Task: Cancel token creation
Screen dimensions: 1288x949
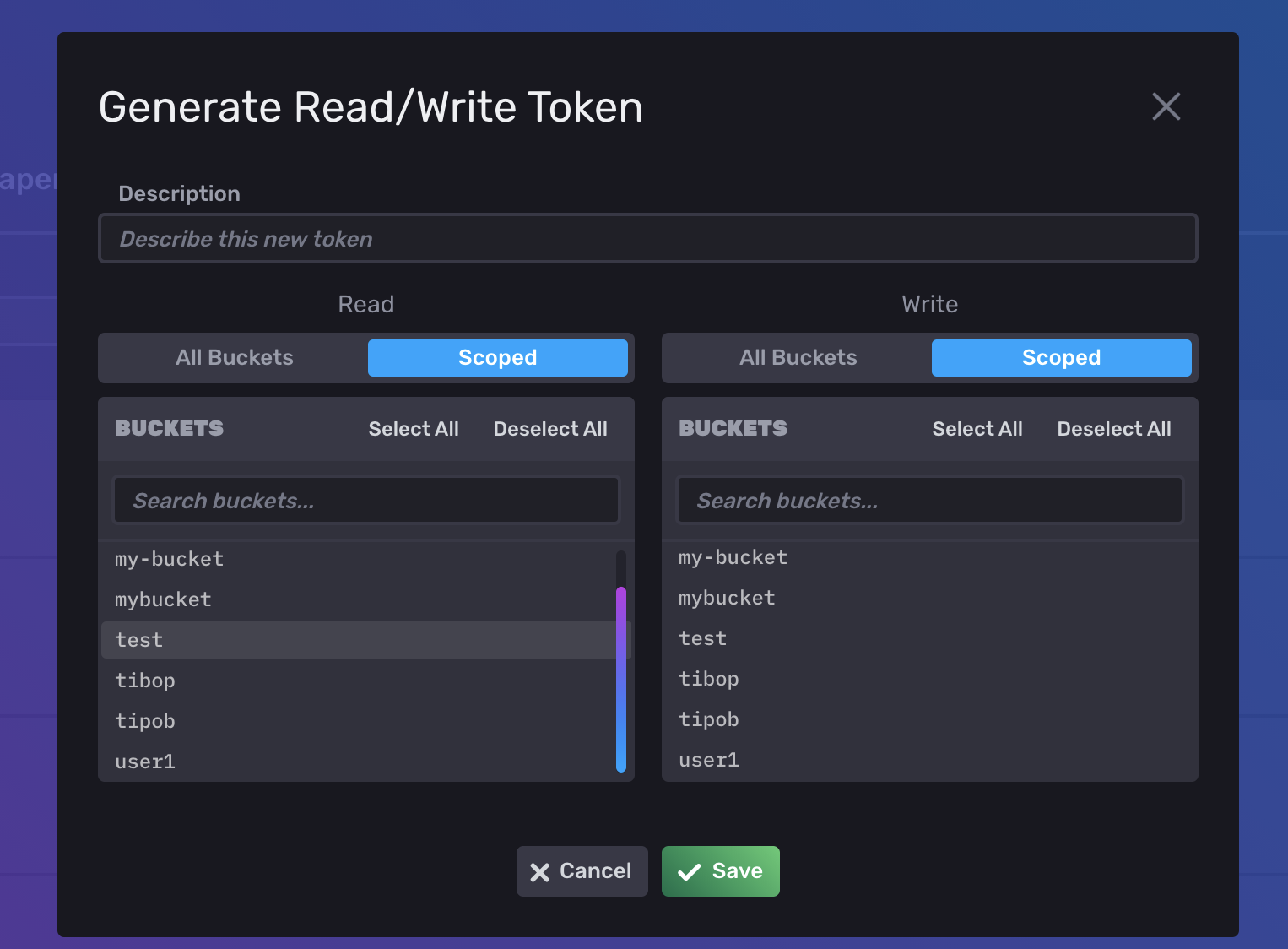Action: click(x=582, y=870)
